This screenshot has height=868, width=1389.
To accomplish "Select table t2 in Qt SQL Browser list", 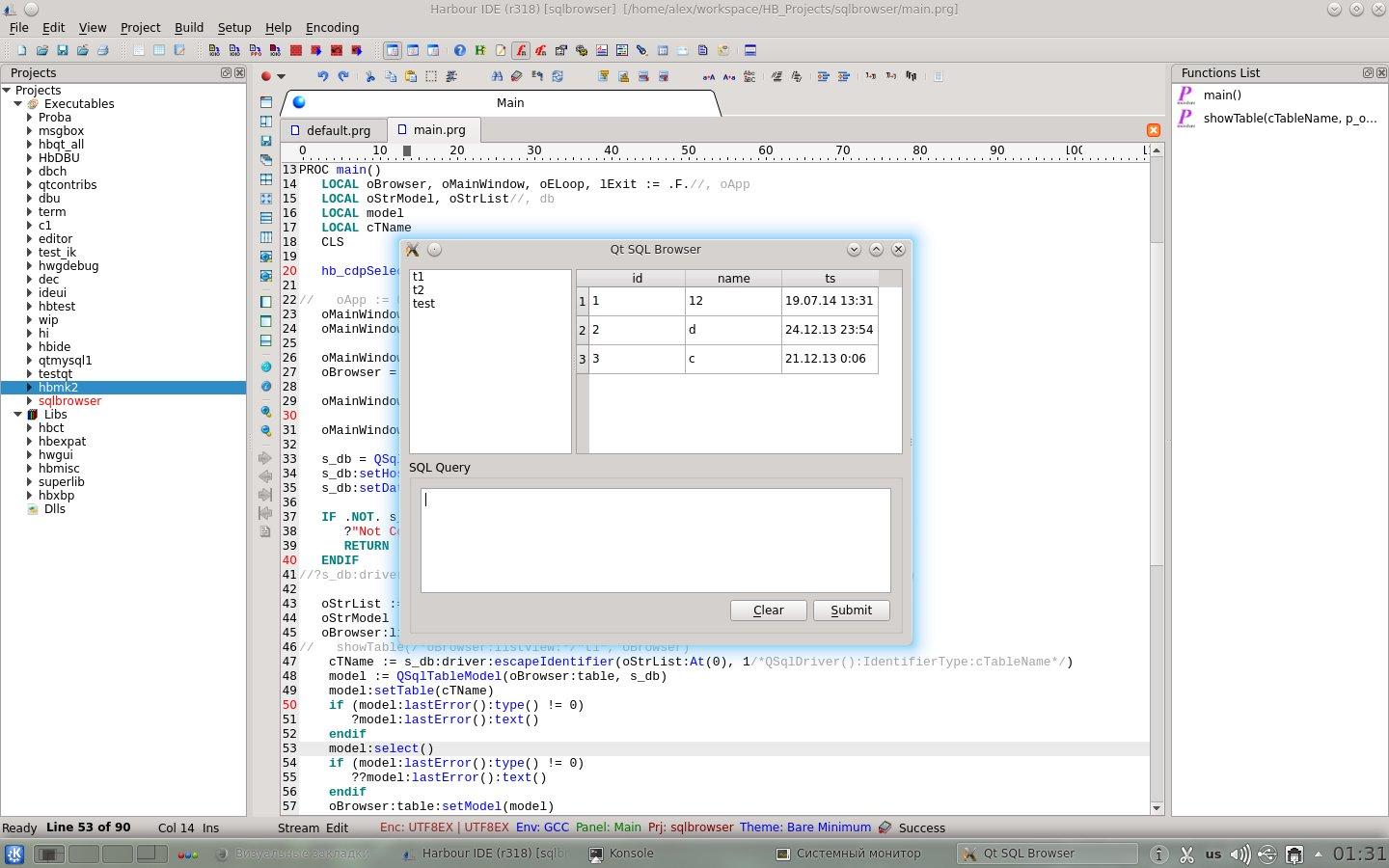I will [418, 289].
